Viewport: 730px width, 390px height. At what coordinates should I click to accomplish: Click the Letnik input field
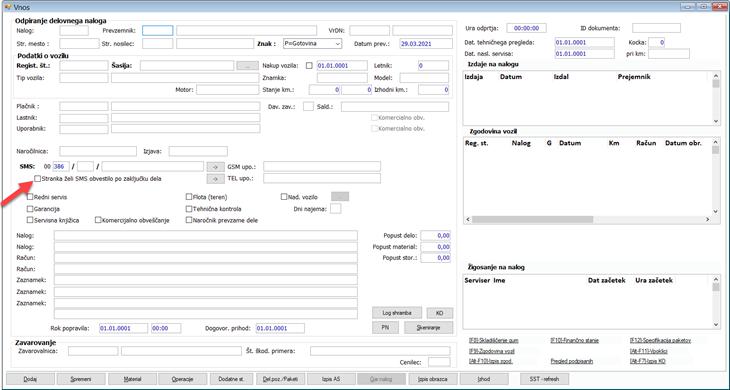tap(433, 66)
